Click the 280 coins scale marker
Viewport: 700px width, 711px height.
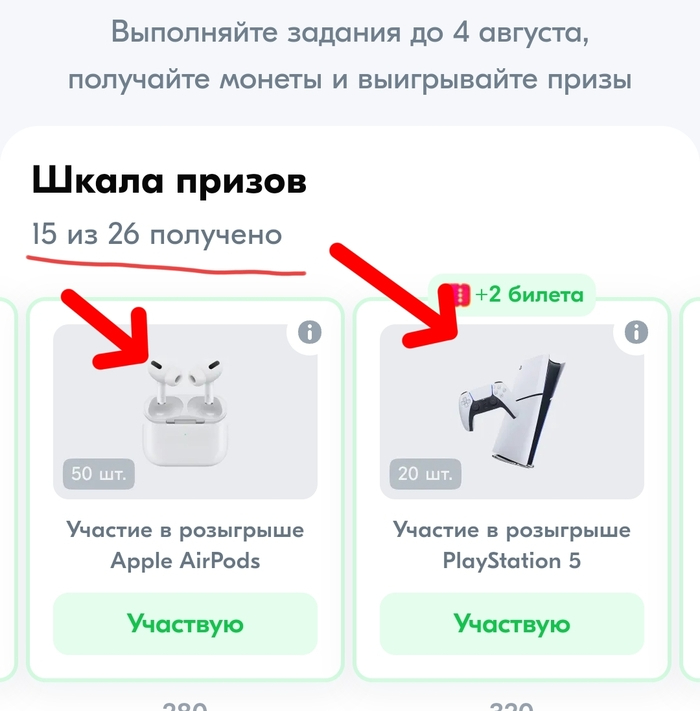click(185, 706)
